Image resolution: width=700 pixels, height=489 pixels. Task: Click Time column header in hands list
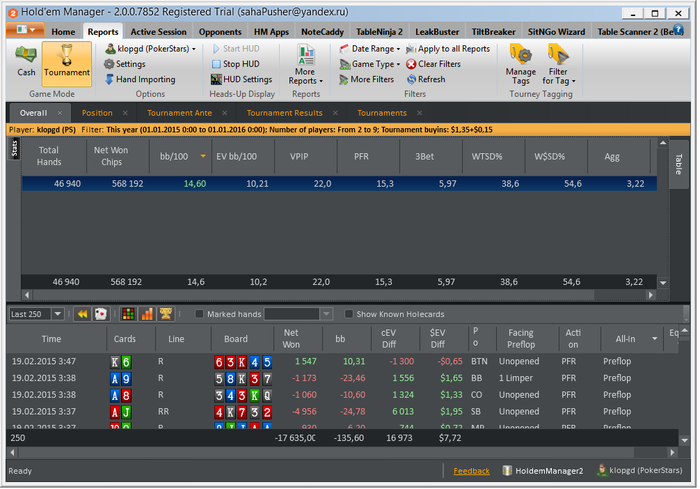51,339
